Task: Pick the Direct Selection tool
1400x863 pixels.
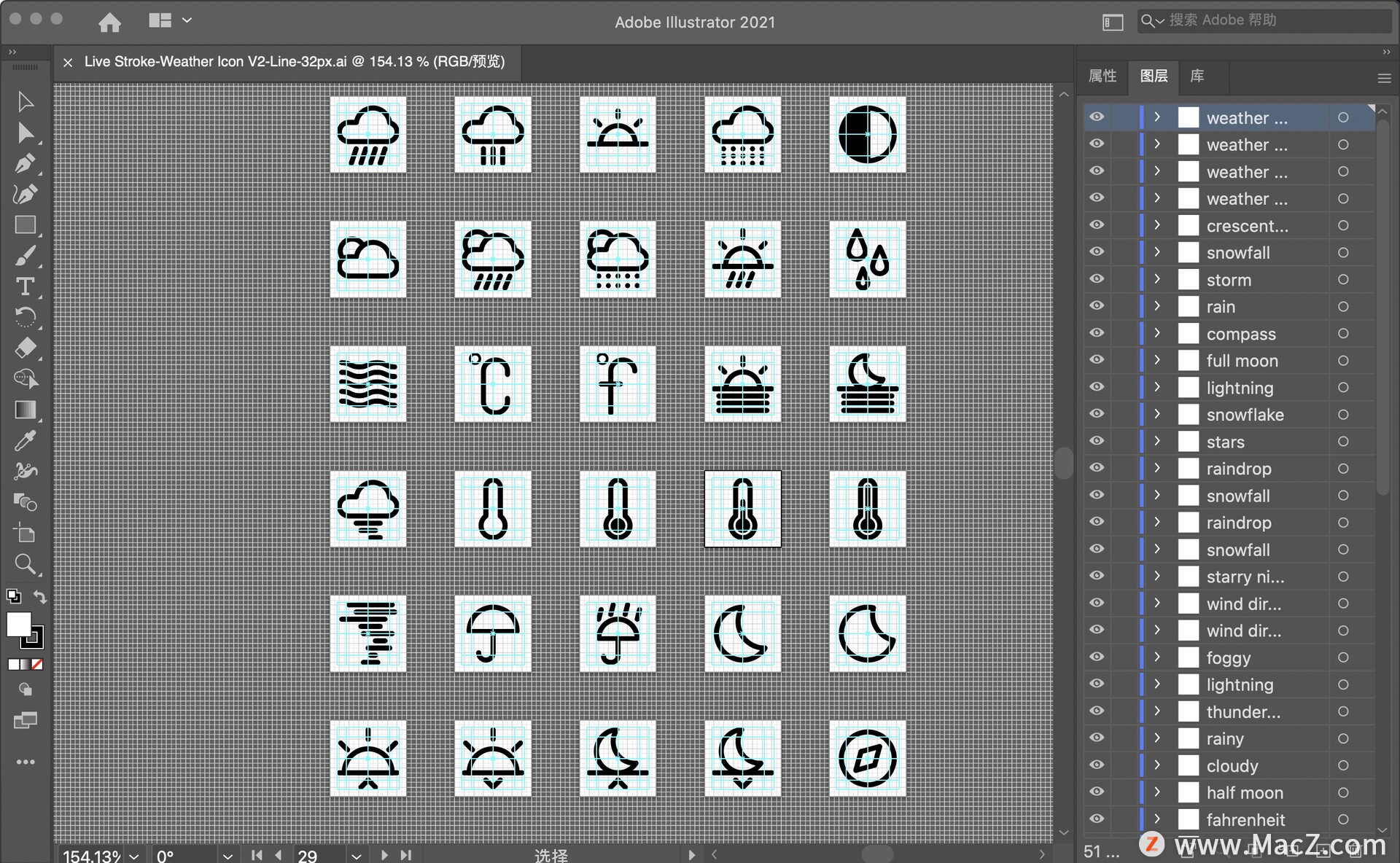Action: coord(25,133)
